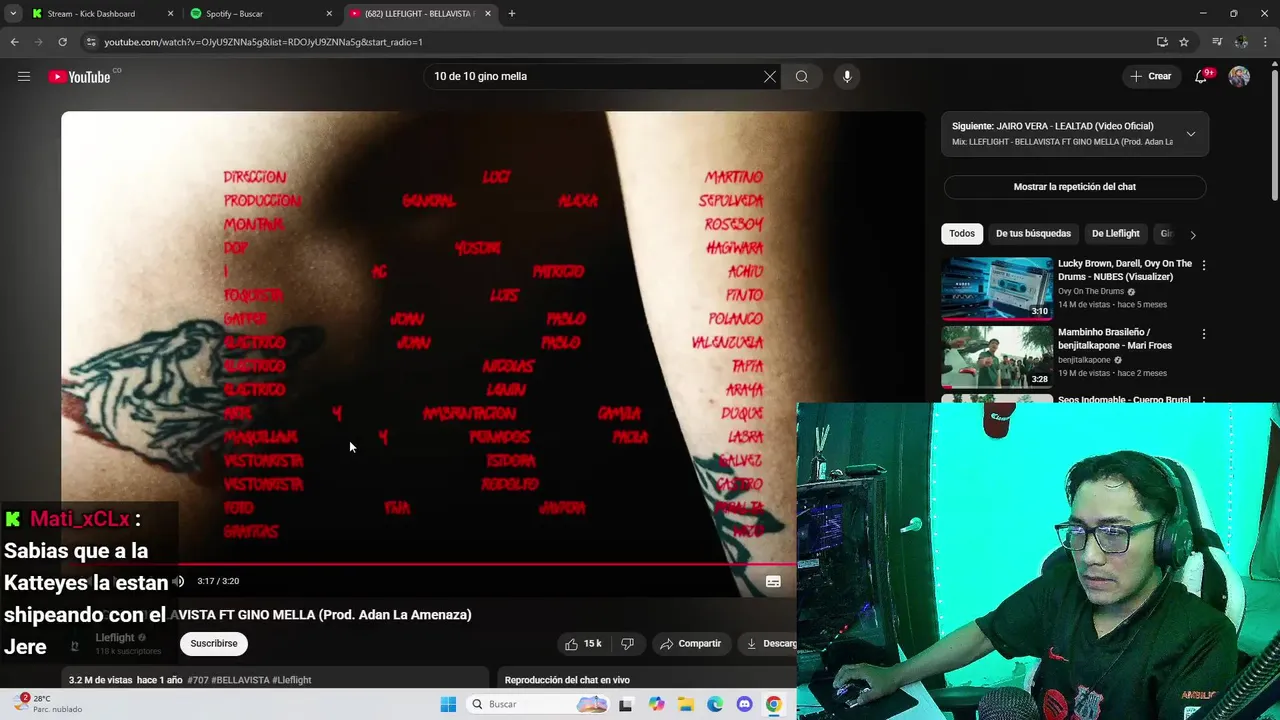Screen dimensions: 1280x720
Task: Click Mostrar la repetición del chat
Action: [1075, 187]
